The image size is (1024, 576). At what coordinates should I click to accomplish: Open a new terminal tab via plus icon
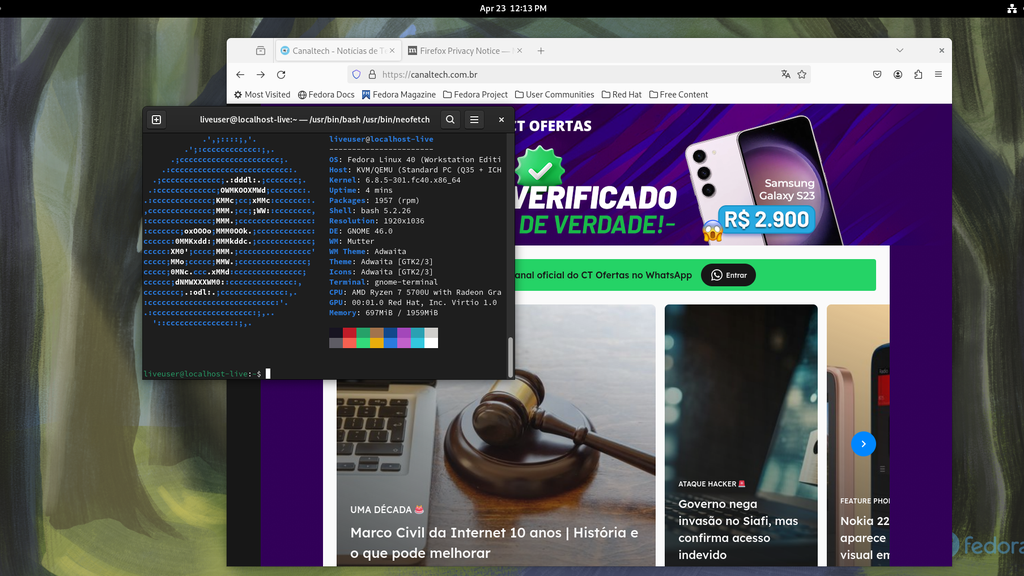coord(155,119)
